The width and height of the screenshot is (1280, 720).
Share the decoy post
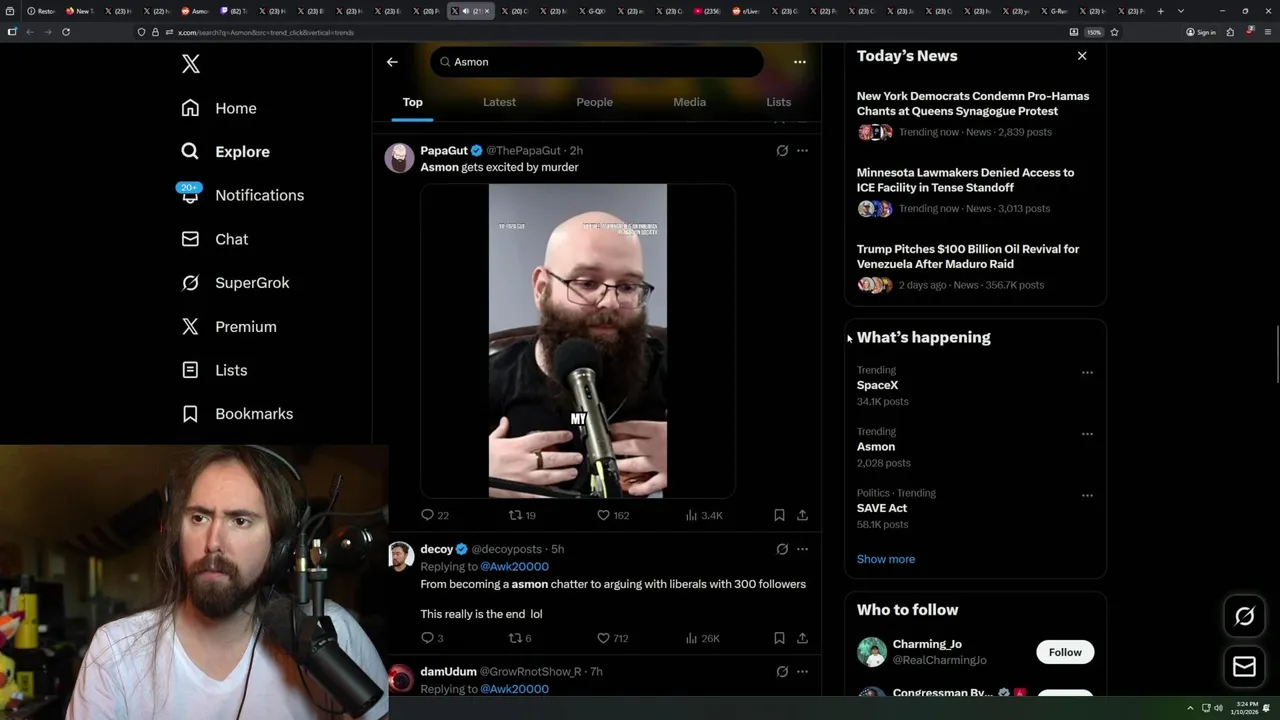pyautogui.click(x=802, y=638)
